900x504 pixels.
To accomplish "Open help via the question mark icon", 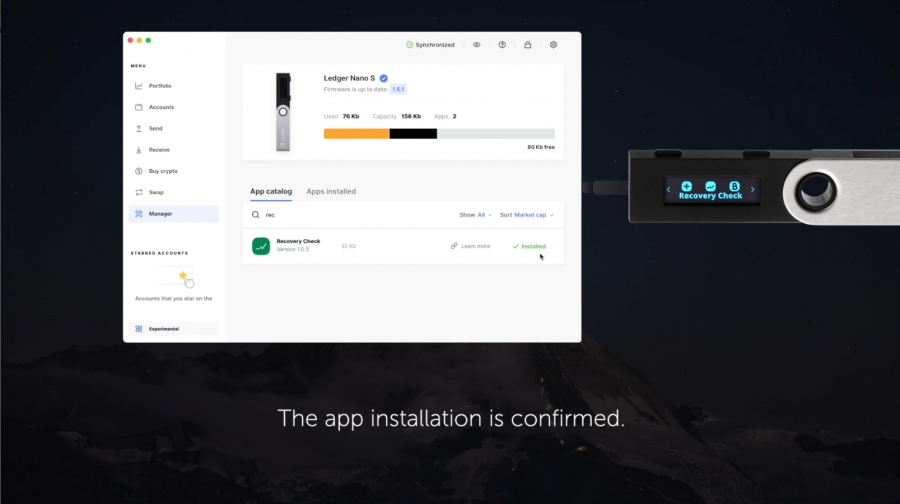I will click(x=502, y=45).
